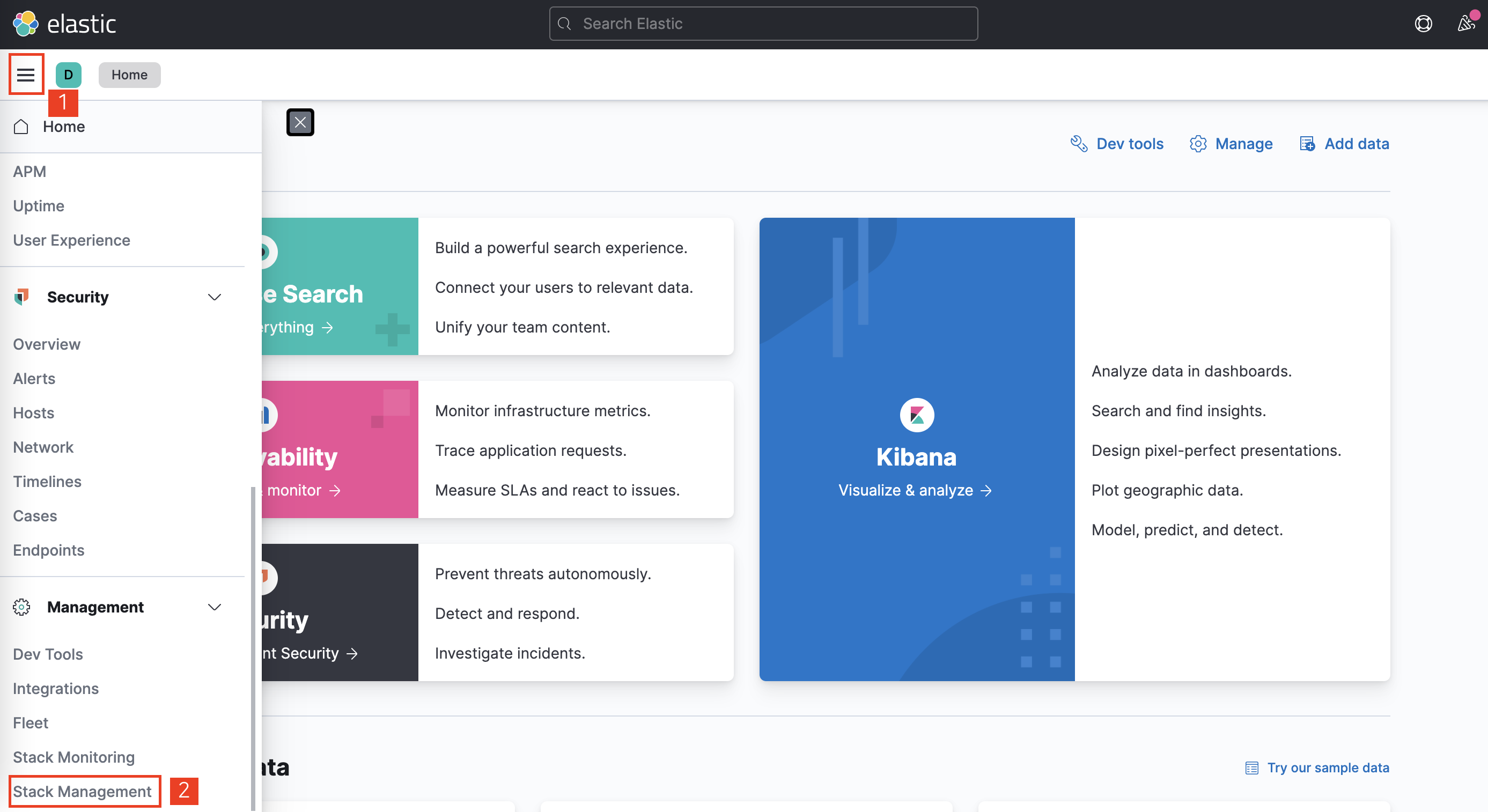The width and height of the screenshot is (1488, 812).
Task: Open Timelines in the sidebar
Action: [x=47, y=482]
